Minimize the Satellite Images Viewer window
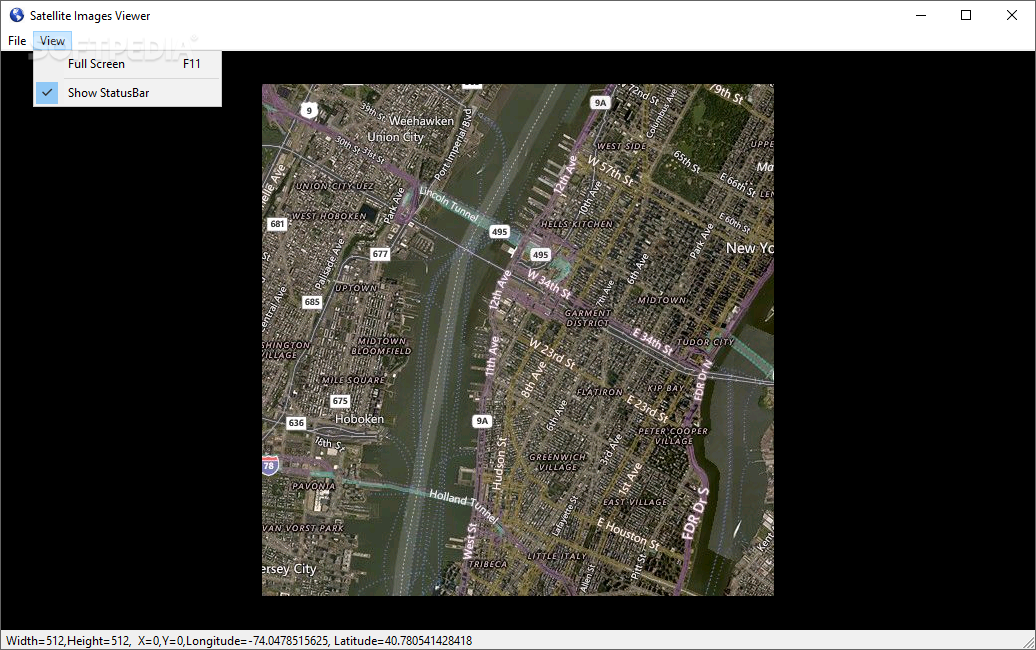The height and width of the screenshot is (650, 1036). click(x=921, y=15)
